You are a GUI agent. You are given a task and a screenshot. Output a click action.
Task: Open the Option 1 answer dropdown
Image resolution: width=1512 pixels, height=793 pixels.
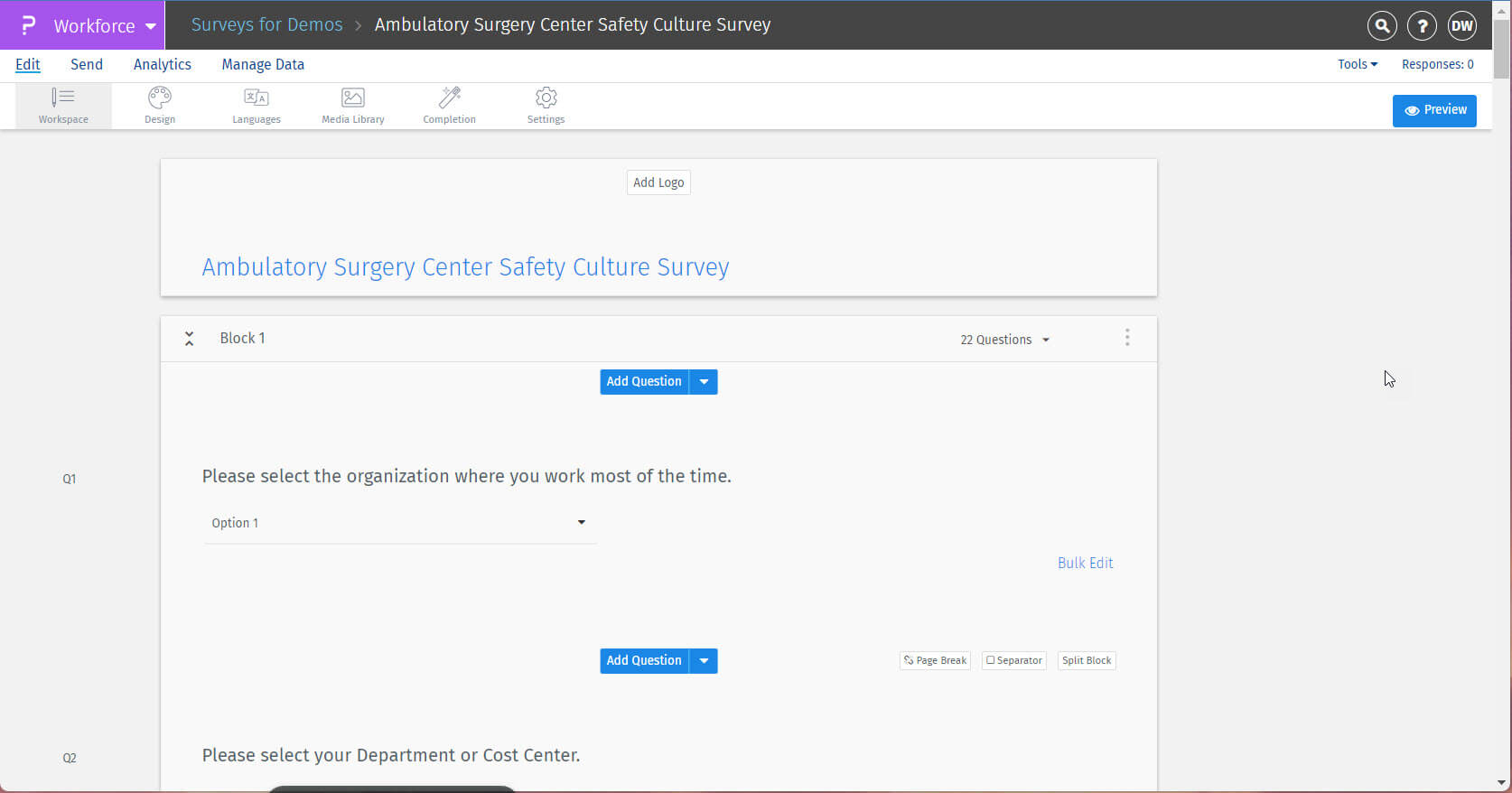pyautogui.click(x=400, y=523)
